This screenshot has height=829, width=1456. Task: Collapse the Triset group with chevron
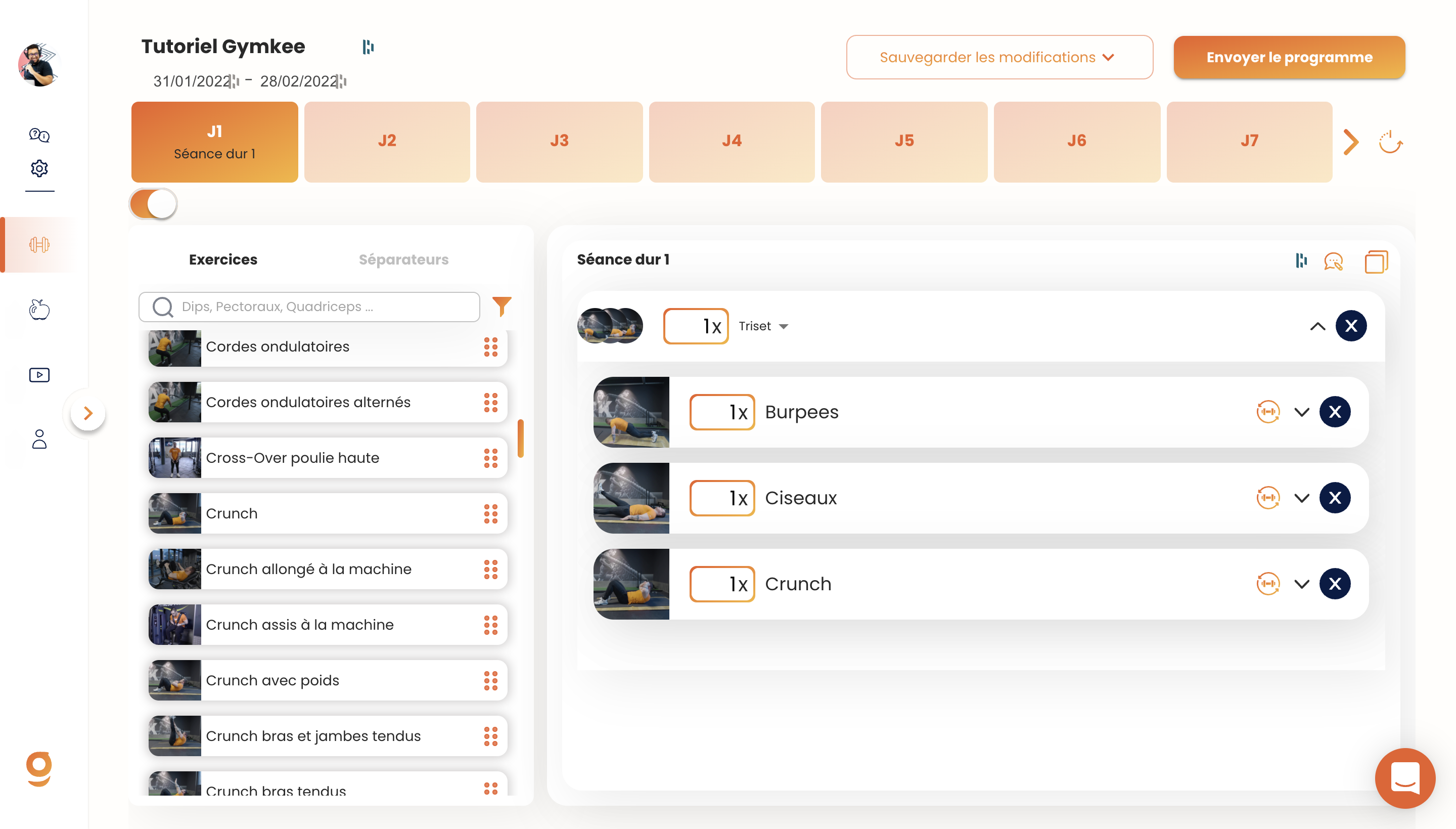(x=1317, y=326)
